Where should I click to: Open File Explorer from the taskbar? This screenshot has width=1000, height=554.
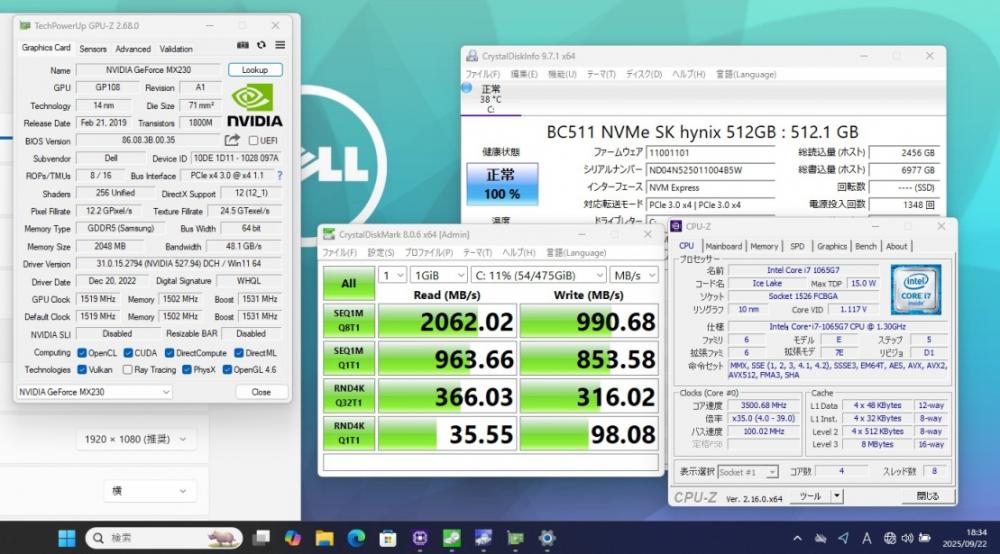[x=325, y=538]
